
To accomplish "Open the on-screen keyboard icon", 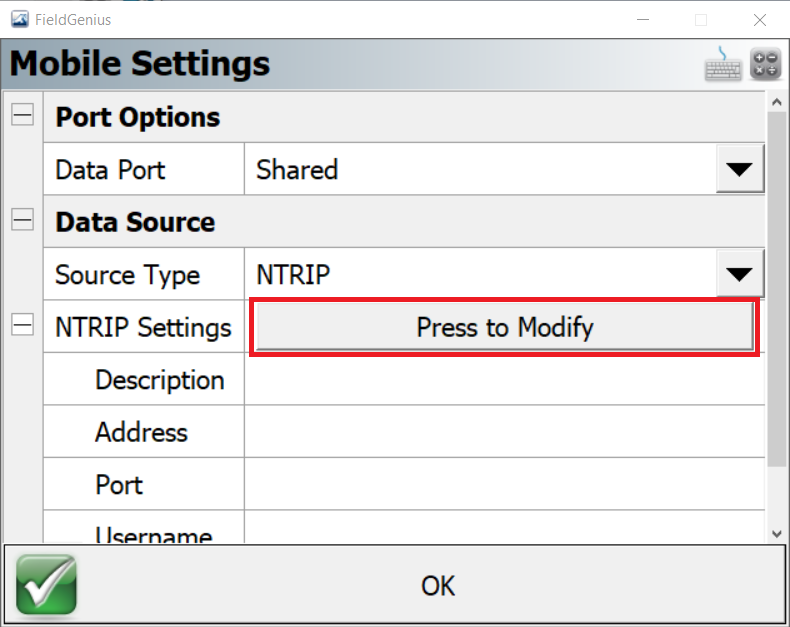I will [x=722, y=64].
